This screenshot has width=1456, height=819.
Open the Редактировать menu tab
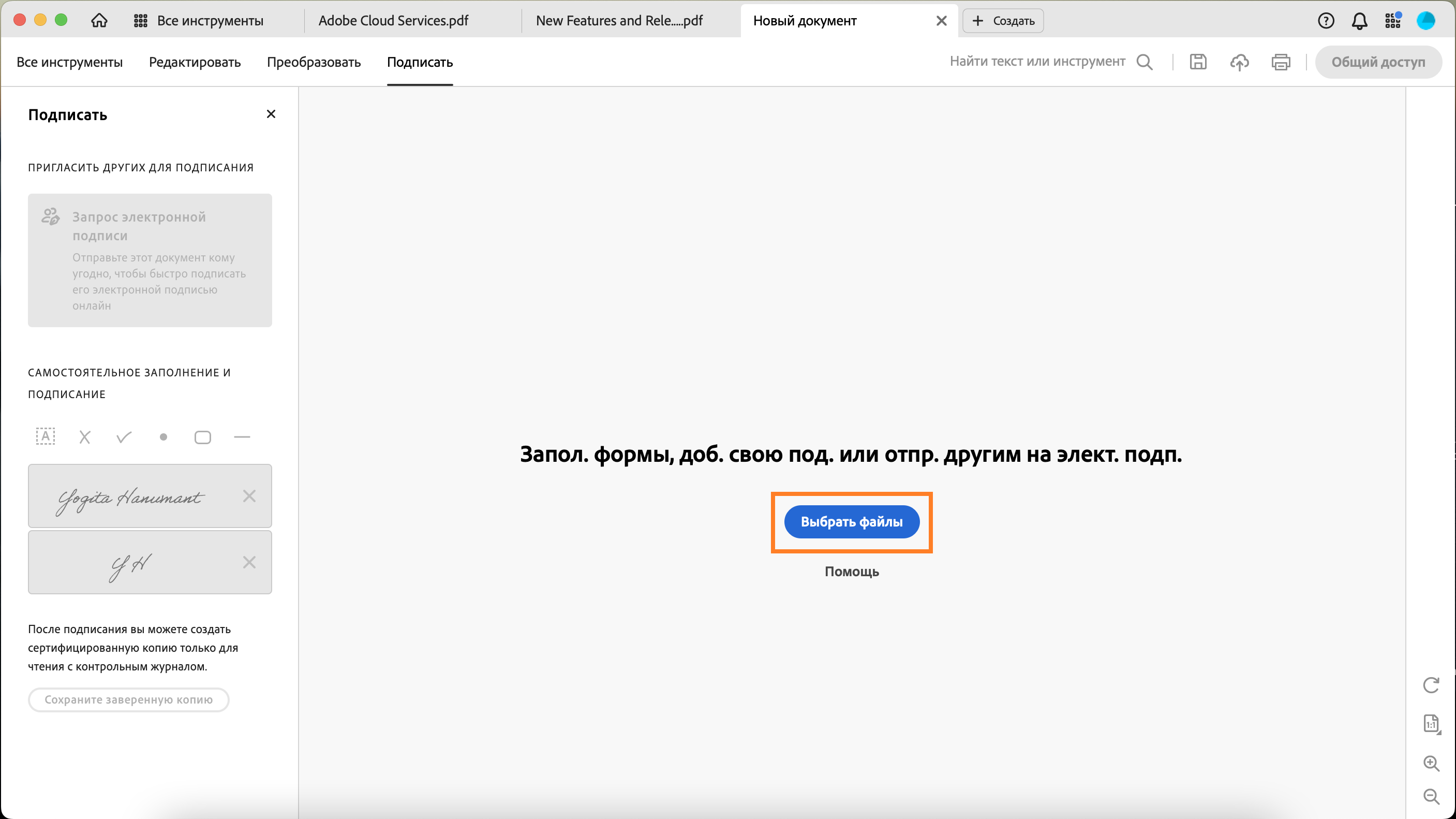[x=195, y=62]
